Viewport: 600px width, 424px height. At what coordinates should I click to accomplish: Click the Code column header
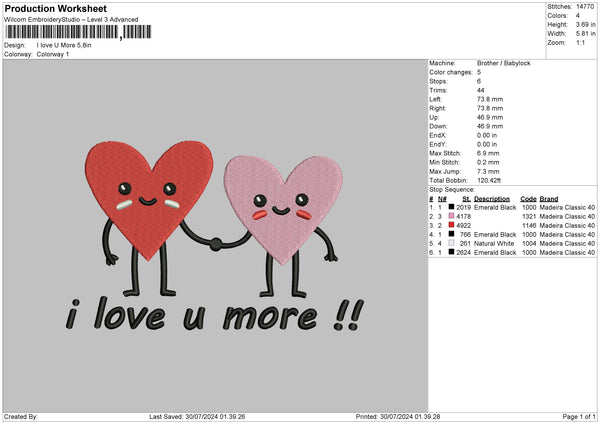pyautogui.click(x=528, y=198)
